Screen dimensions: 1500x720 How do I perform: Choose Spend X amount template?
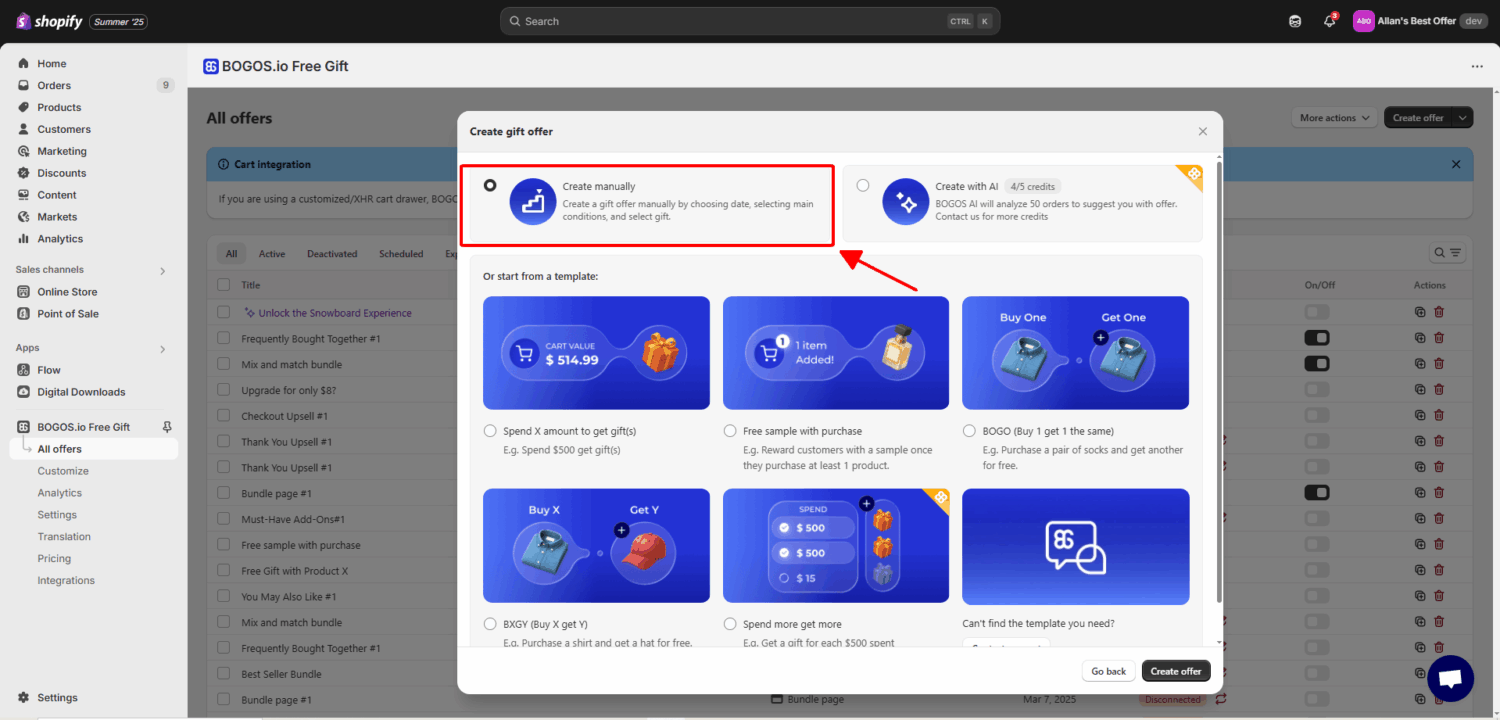490,431
